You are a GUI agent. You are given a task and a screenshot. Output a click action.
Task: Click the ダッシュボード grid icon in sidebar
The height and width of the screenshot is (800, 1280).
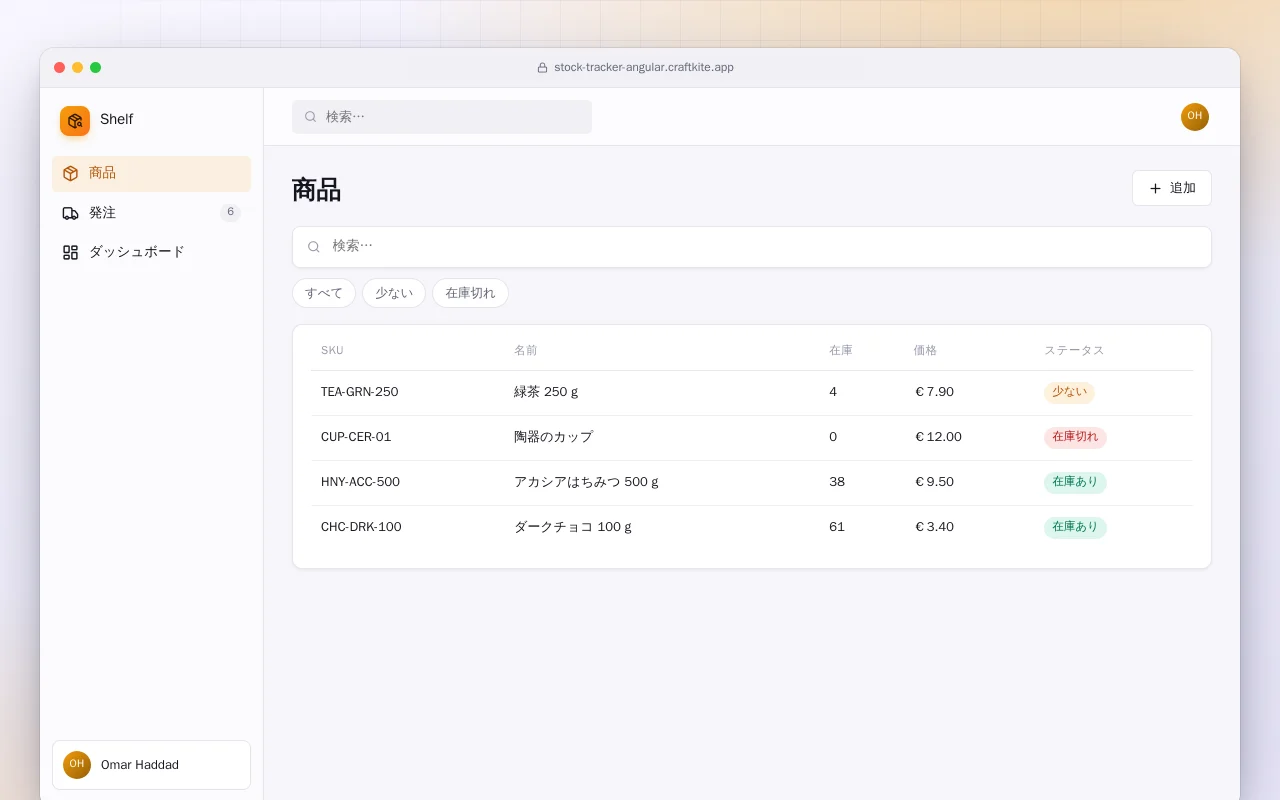coord(70,253)
